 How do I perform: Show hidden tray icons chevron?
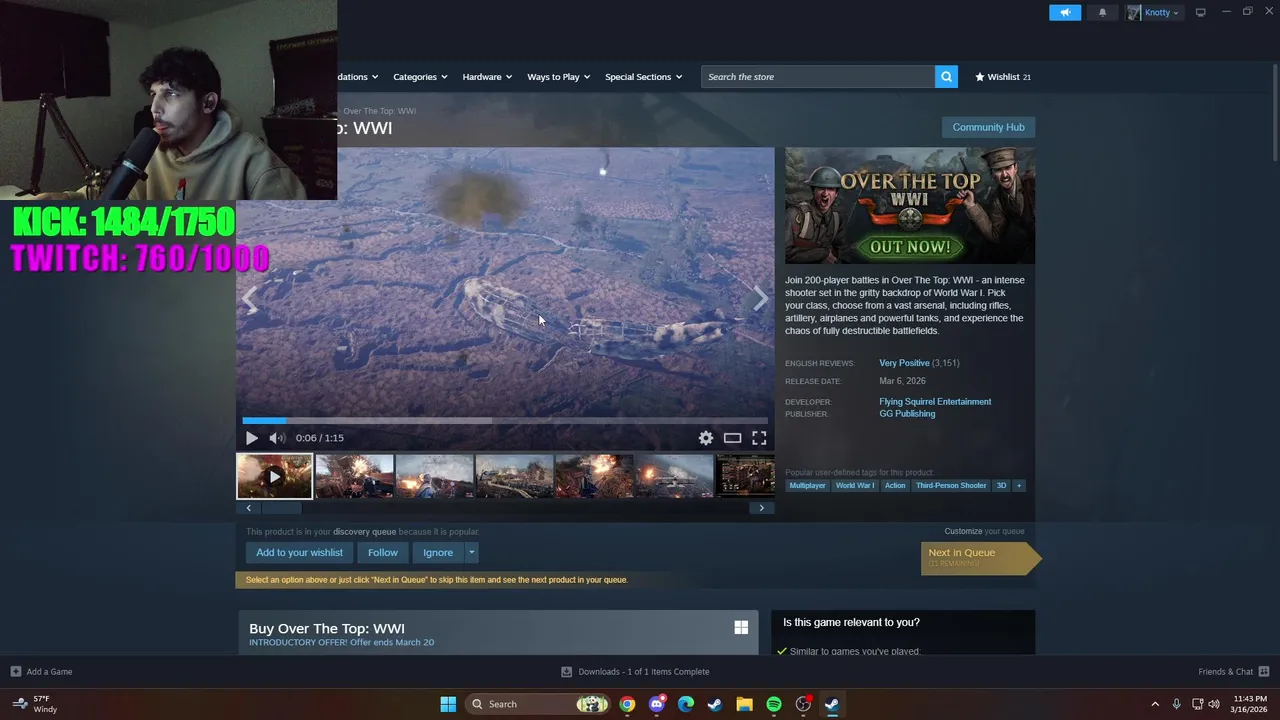[1155, 704]
